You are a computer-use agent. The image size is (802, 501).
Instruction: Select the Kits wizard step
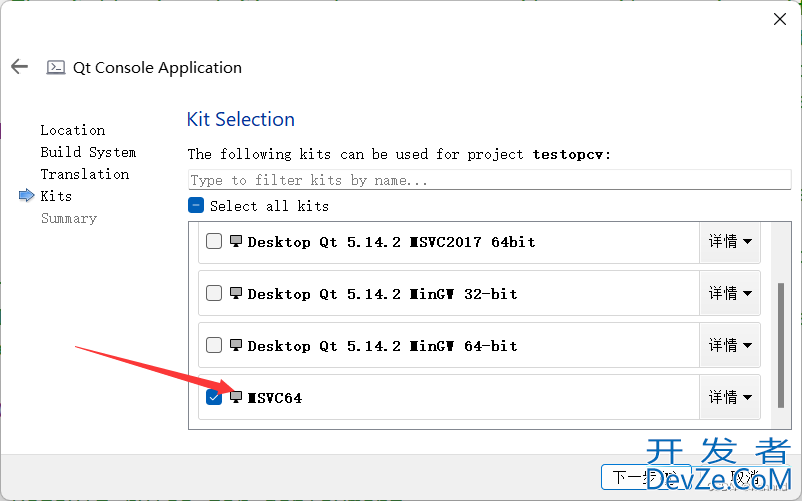point(56,196)
